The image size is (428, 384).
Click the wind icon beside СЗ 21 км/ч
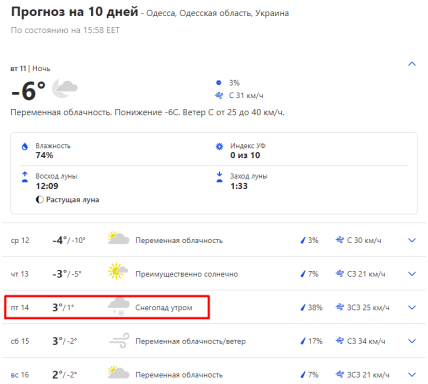(340, 274)
